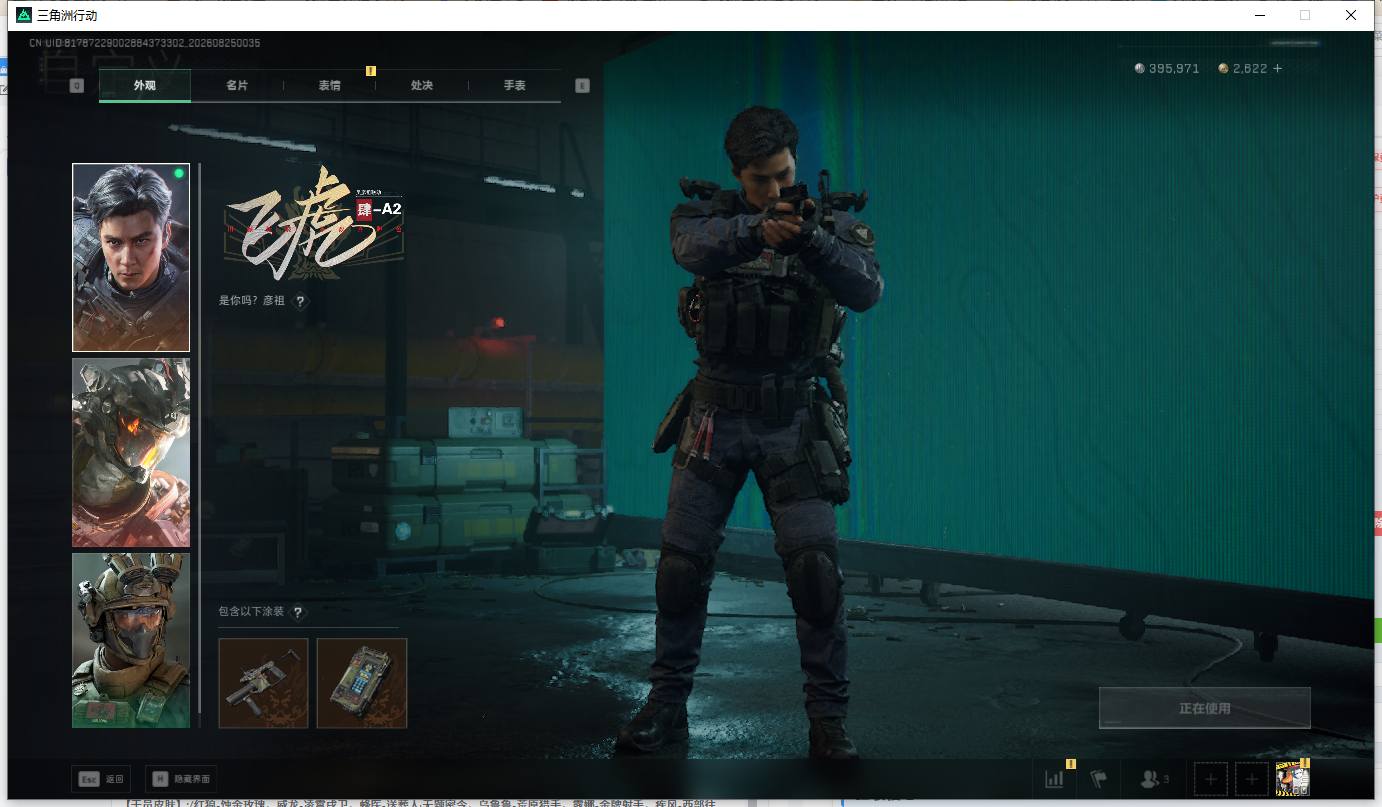Click the E next-tab key hint

click(582, 86)
